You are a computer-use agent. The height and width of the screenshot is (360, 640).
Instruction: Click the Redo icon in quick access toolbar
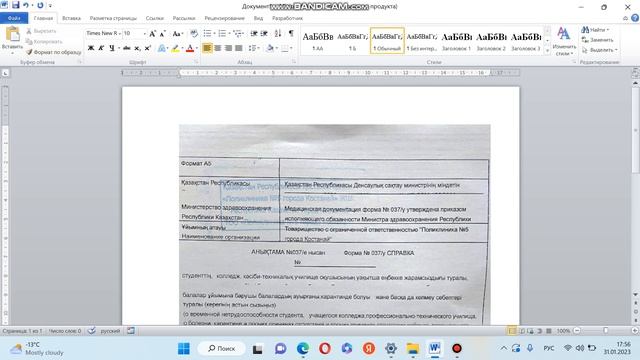click(40, 5)
